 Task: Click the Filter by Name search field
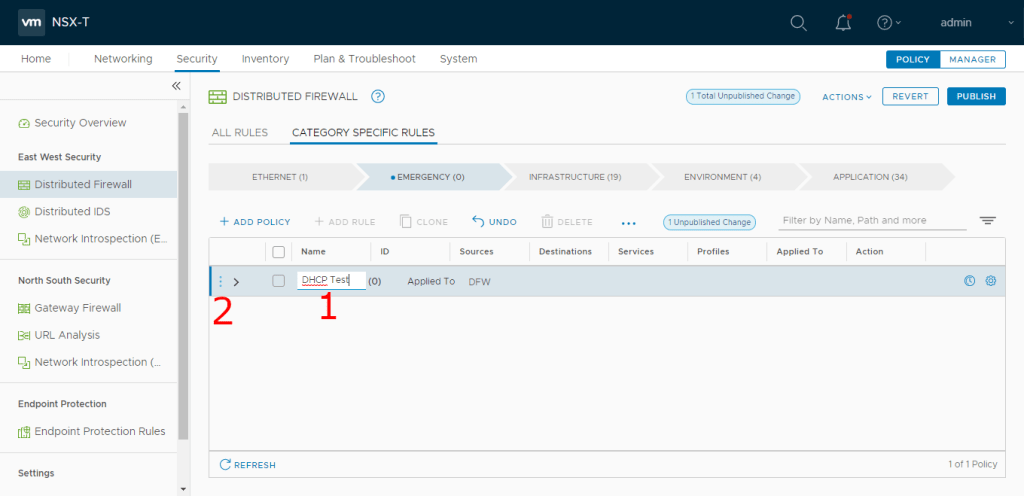click(872, 220)
